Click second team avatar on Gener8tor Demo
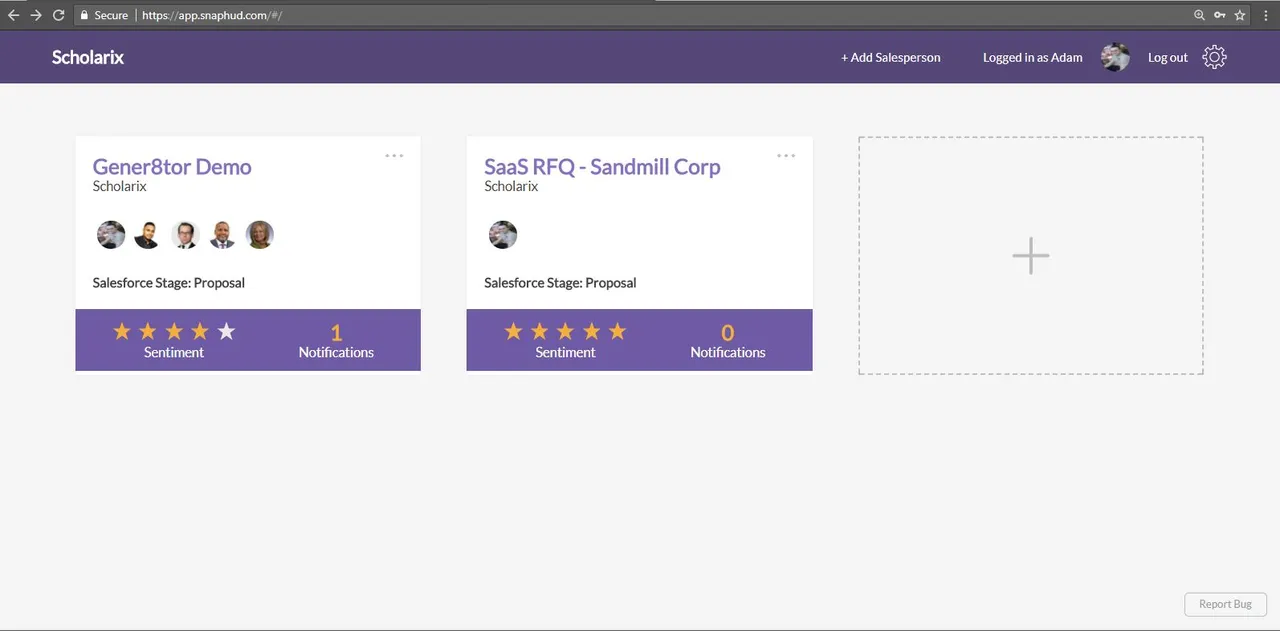1280x631 pixels. point(148,235)
